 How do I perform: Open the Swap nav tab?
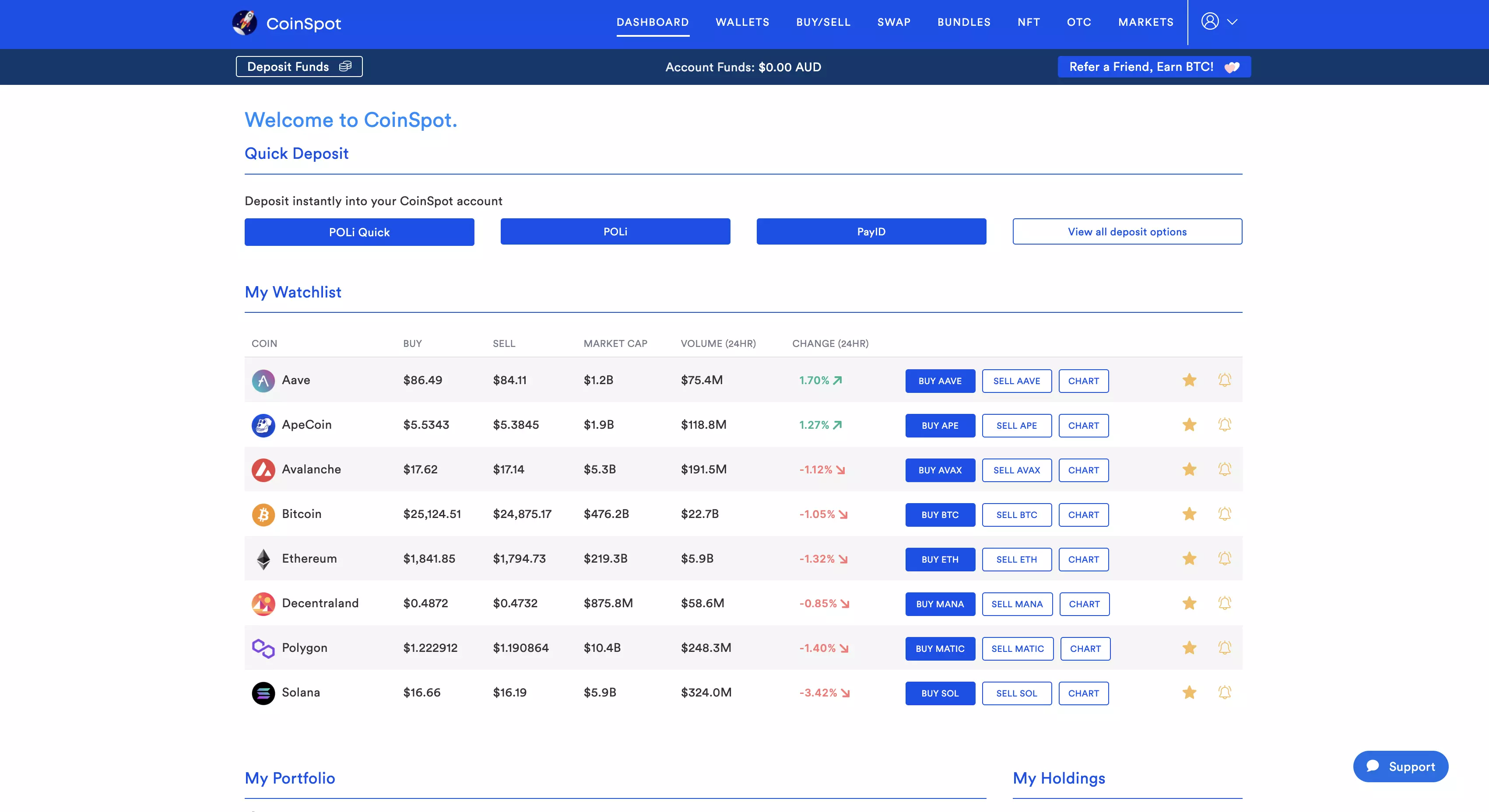(x=894, y=23)
